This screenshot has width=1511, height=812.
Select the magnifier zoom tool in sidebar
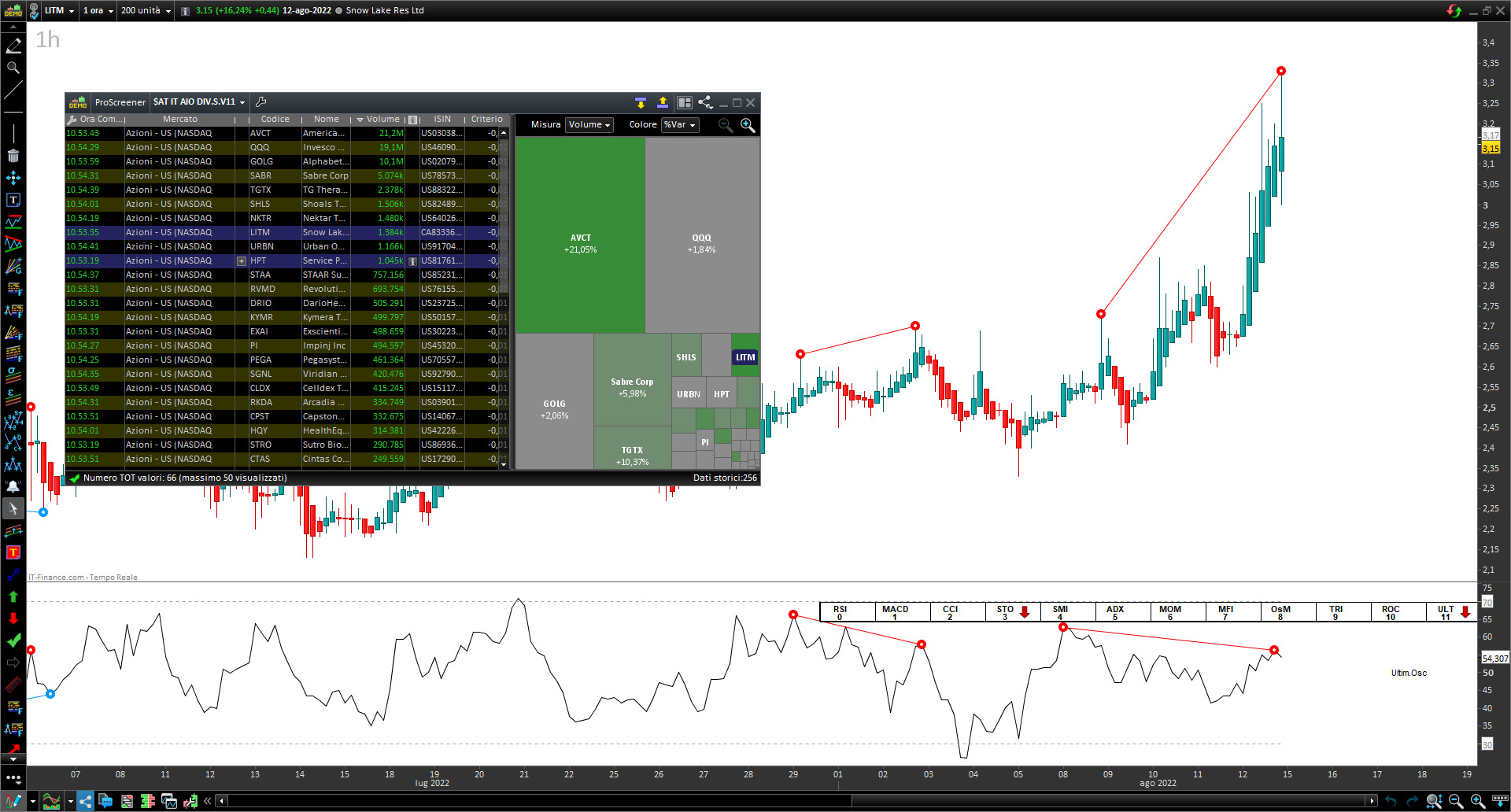(13, 68)
